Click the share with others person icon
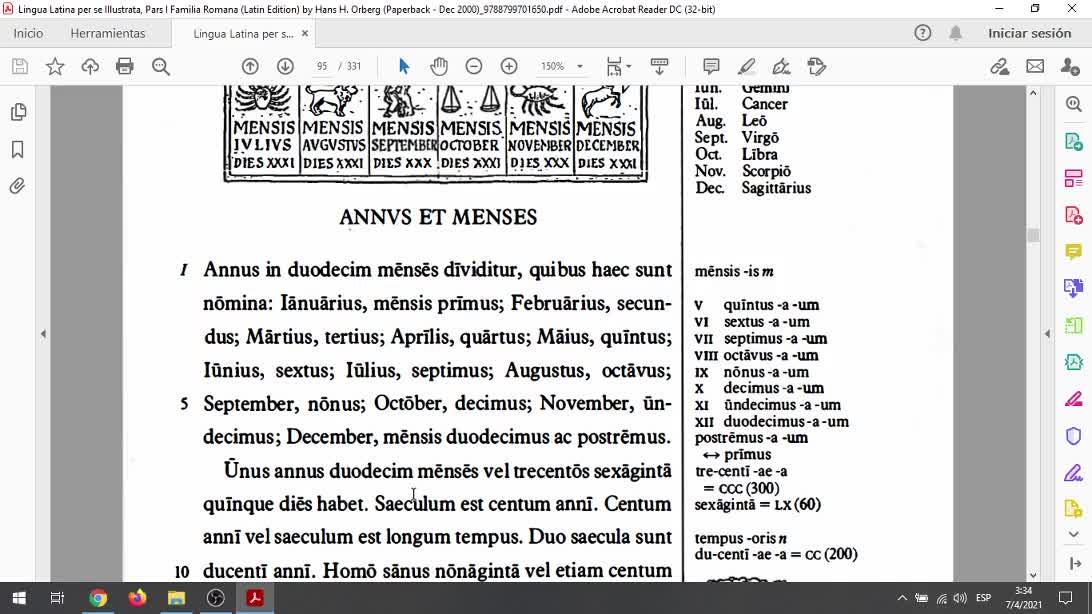 (x=1070, y=66)
